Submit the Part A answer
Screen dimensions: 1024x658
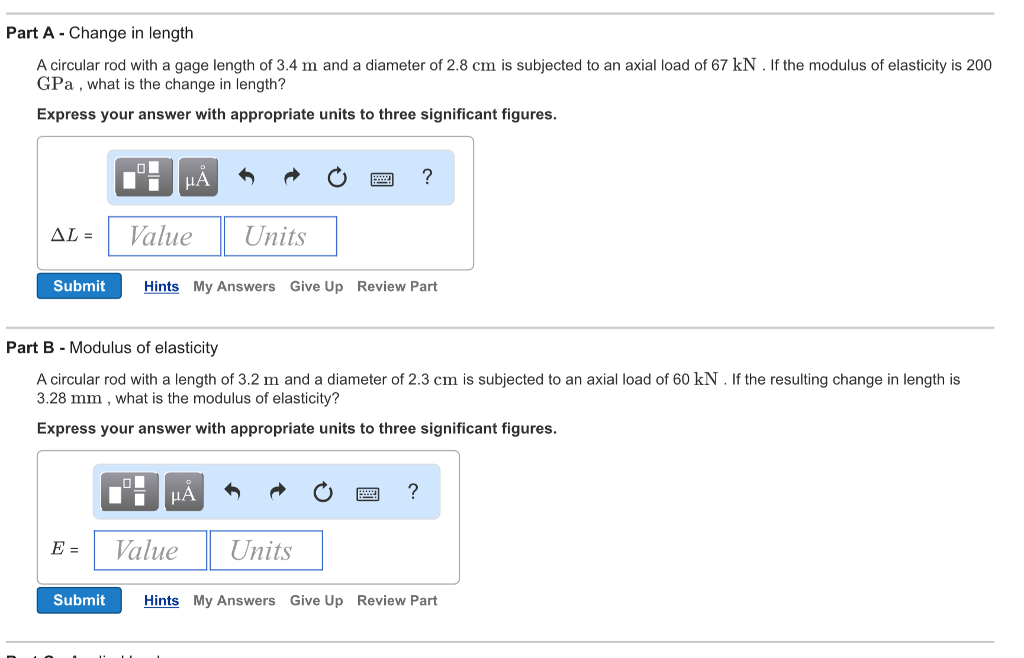[79, 286]
